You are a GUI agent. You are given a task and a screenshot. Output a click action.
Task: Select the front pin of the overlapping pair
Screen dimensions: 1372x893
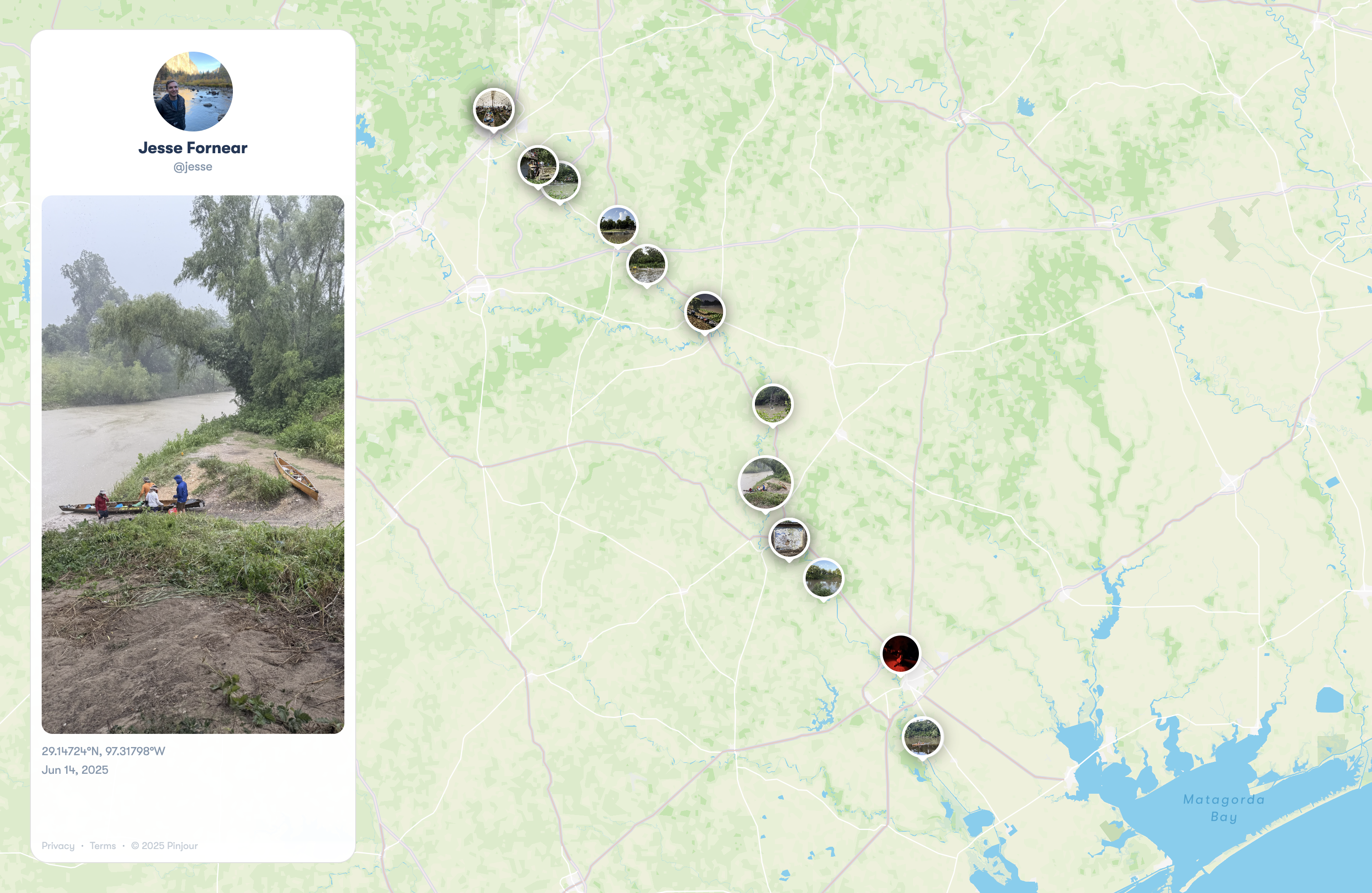[x=538, y=165]
